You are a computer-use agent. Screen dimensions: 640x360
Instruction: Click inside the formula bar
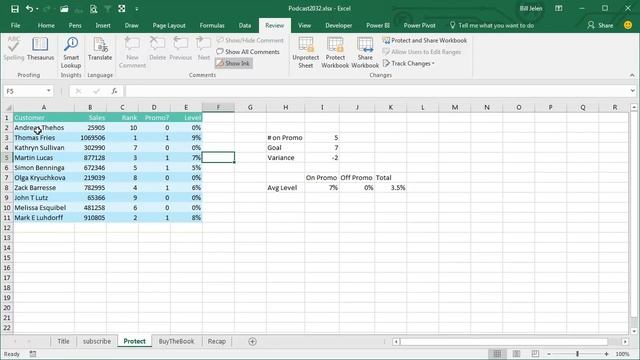click(x=376, y=91)
